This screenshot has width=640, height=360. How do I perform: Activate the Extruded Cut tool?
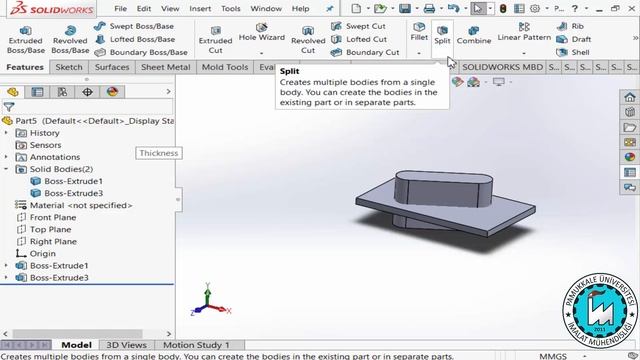pos(216,40)
